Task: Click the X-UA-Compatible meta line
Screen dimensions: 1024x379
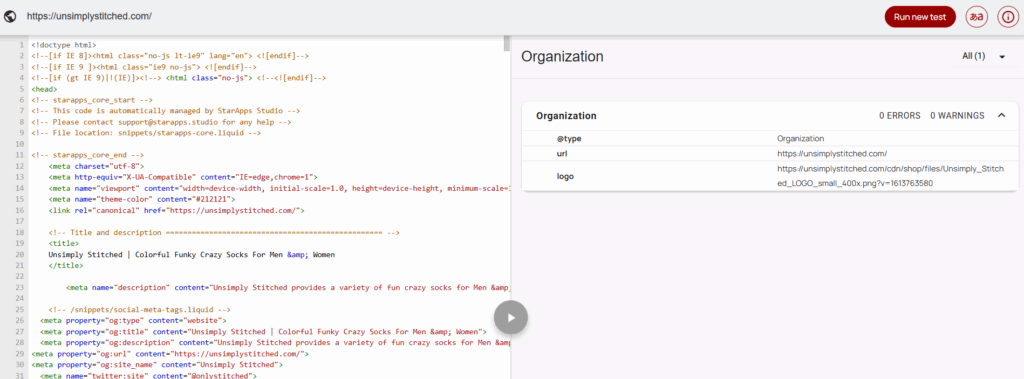Action: [183, 176]
